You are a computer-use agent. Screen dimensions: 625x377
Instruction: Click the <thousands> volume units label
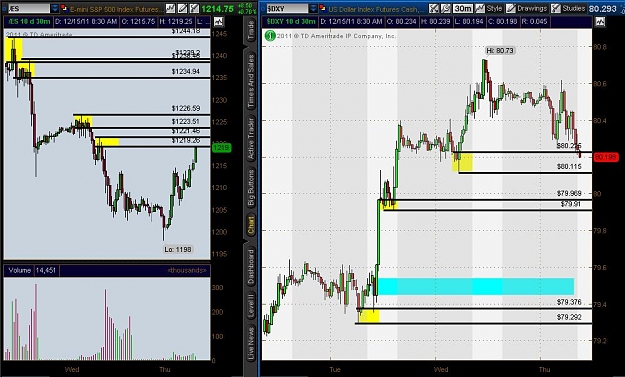click(x=187, y=270)
